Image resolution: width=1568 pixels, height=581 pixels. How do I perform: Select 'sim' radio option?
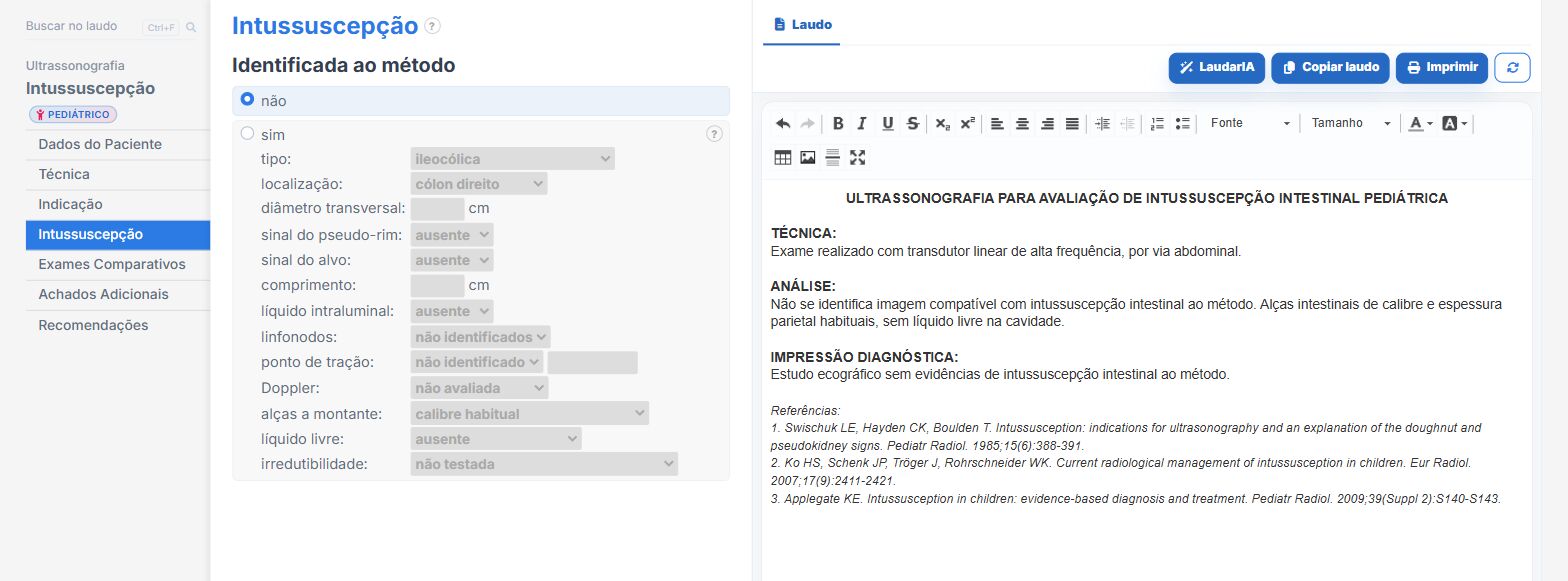247,133
